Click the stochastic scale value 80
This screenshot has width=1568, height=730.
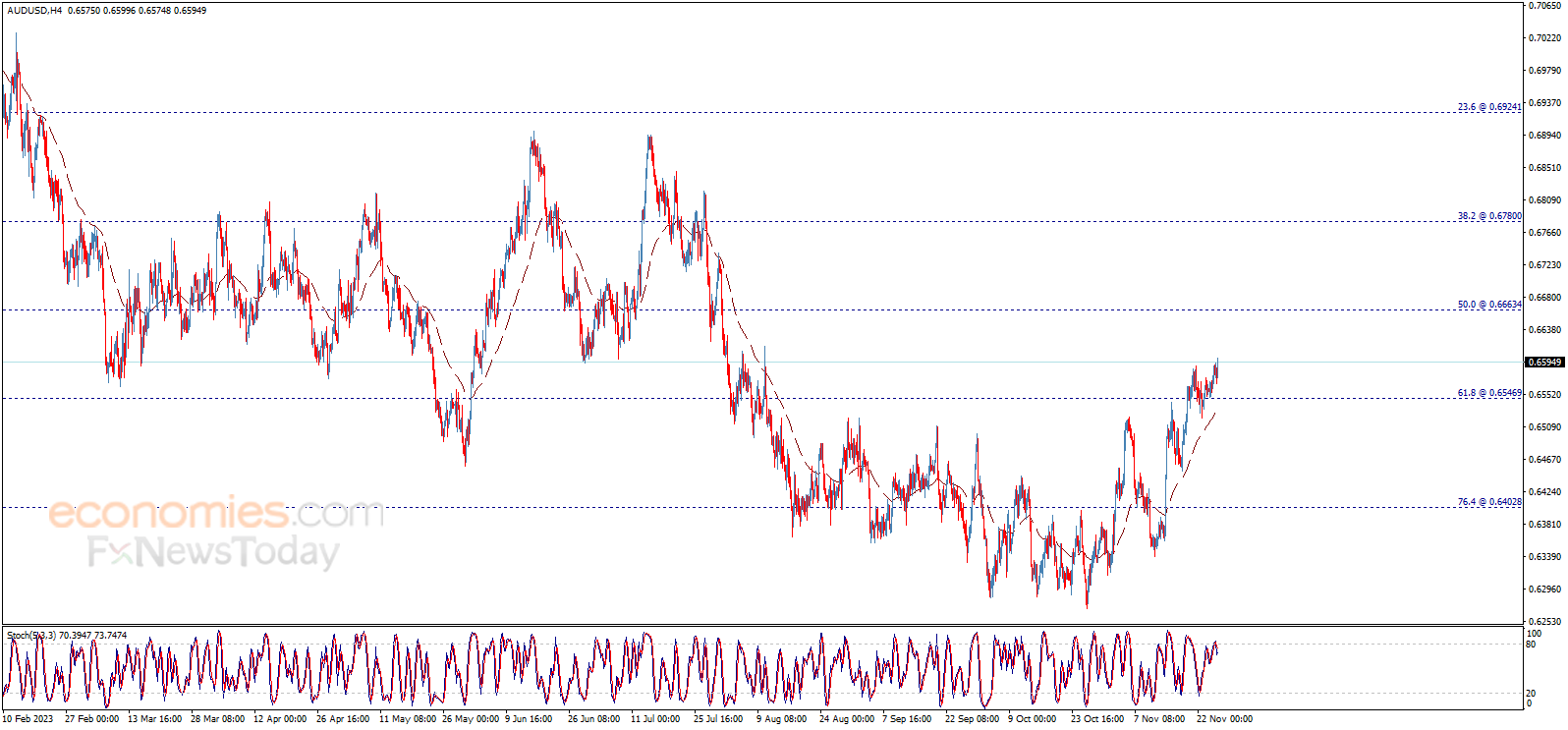point(1531,645)
